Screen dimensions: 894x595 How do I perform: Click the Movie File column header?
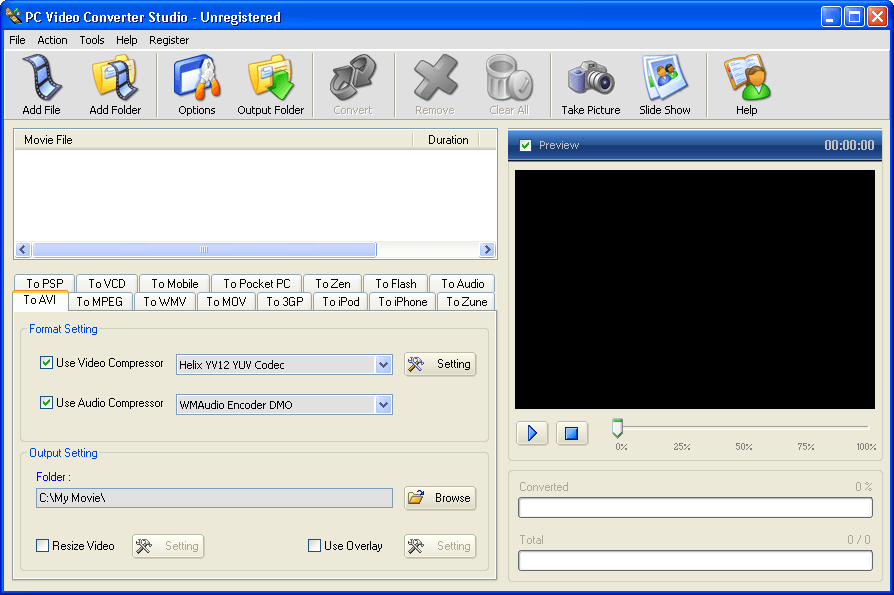pyautogui.click(x=214, y=140)
